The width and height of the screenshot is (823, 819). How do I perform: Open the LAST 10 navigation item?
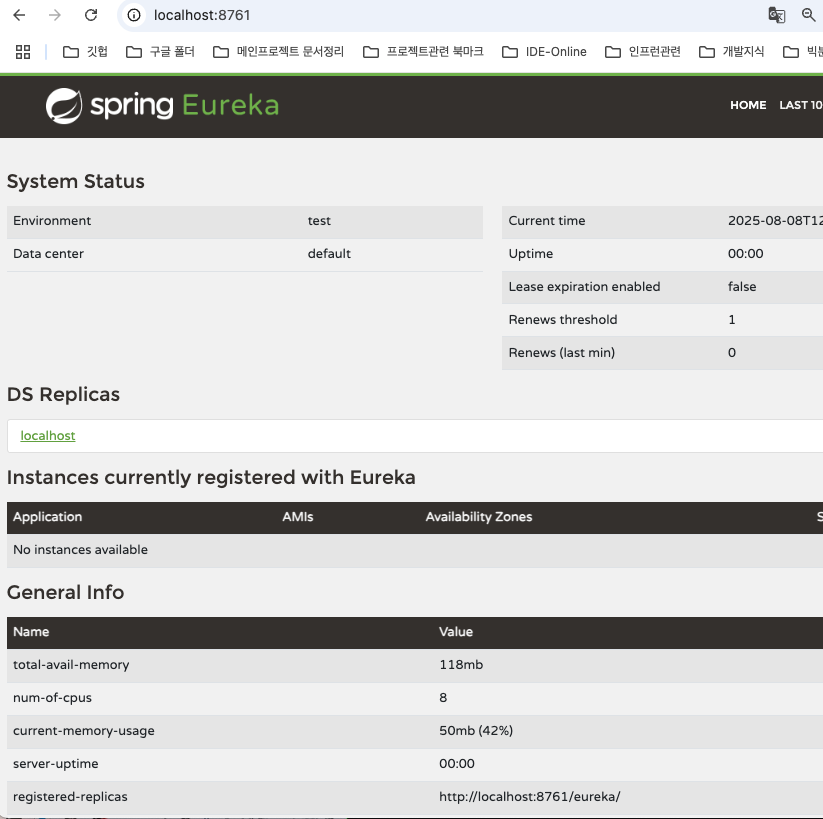coord(800,106)
